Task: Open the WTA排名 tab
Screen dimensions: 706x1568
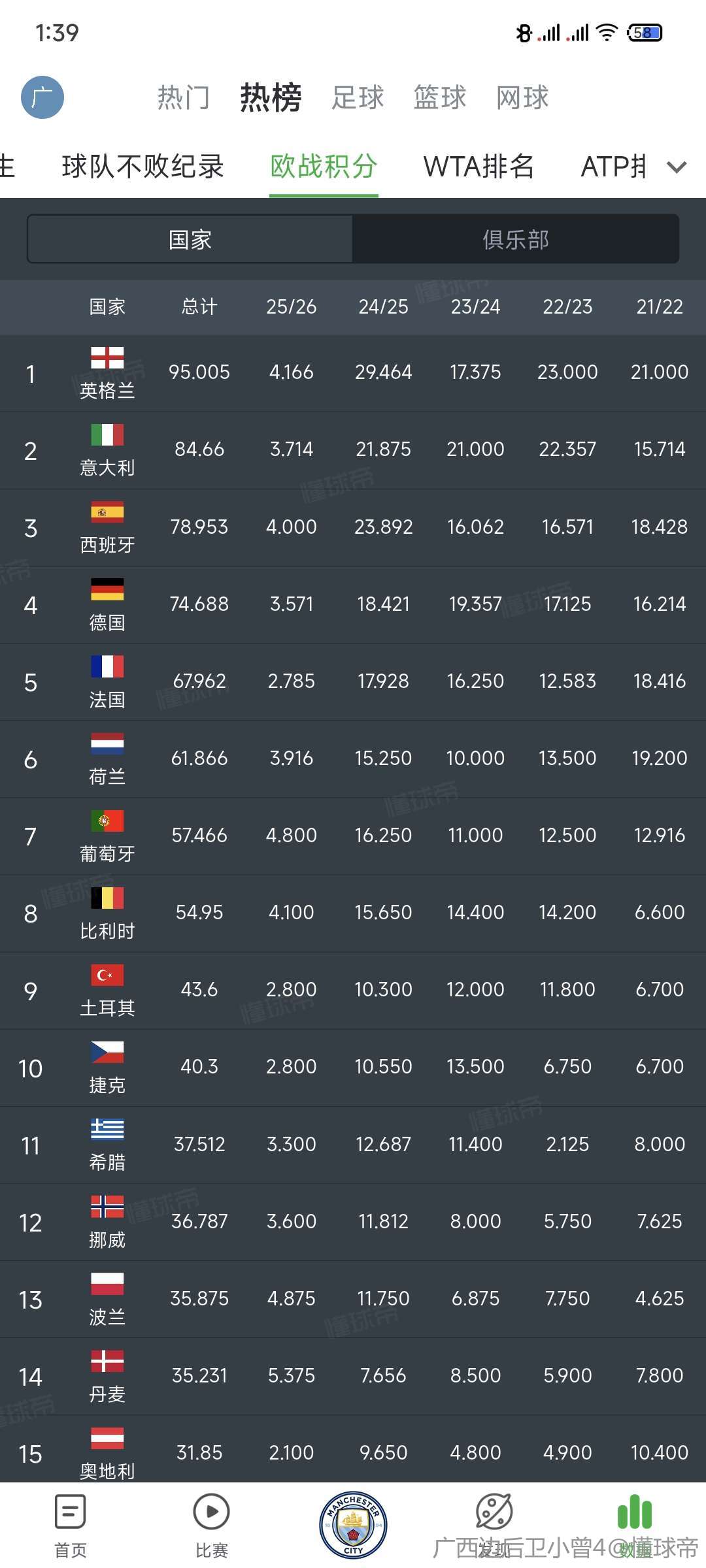Action: tap(479, 167)
